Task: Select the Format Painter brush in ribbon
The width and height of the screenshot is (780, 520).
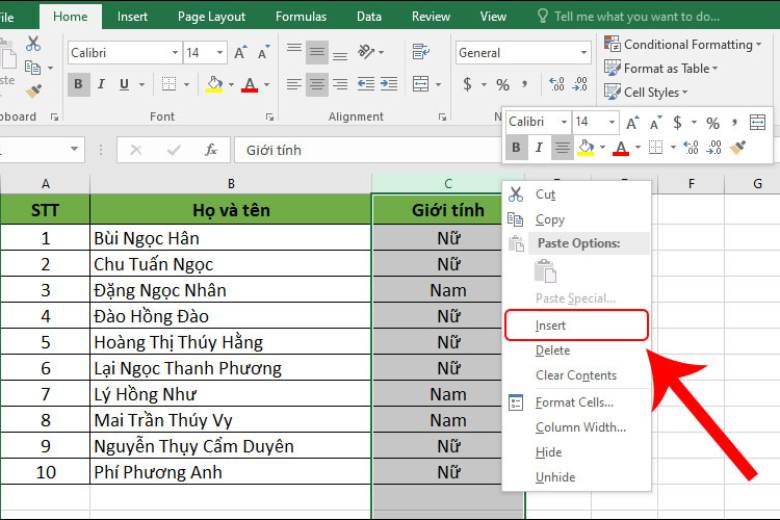Action: [33, 91]
